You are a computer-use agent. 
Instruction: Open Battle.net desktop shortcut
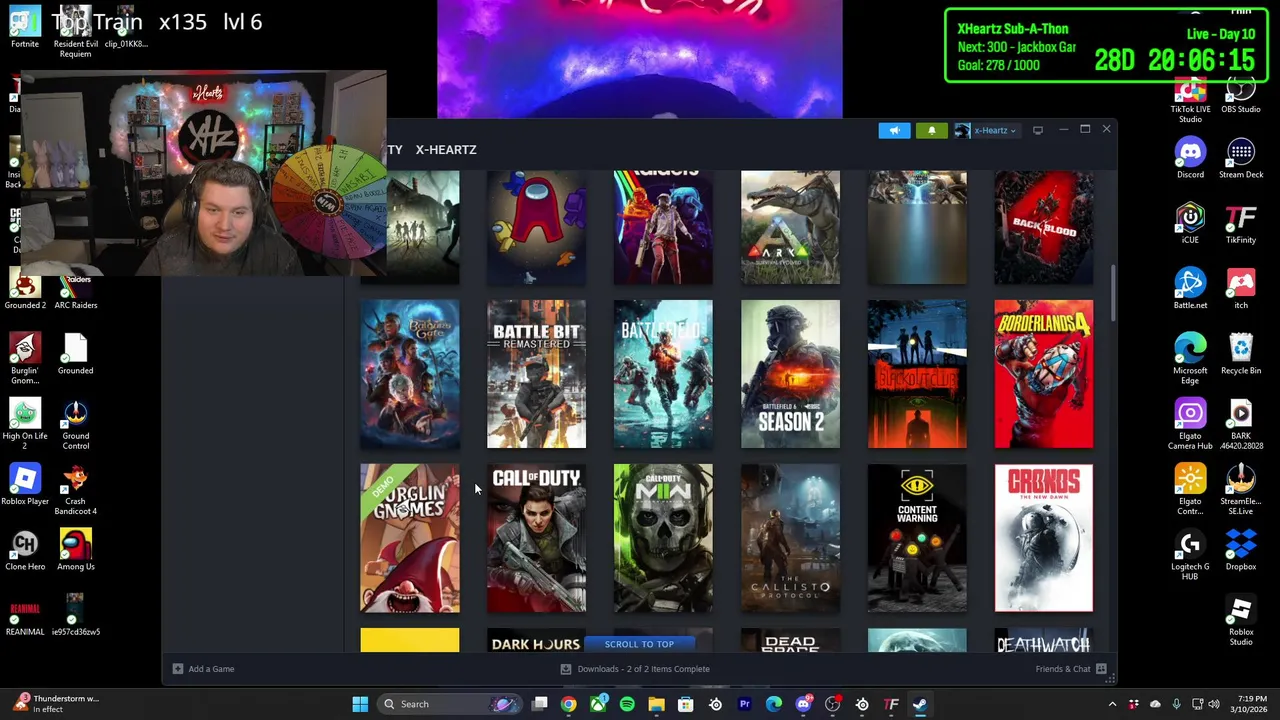coord(1190,288)
